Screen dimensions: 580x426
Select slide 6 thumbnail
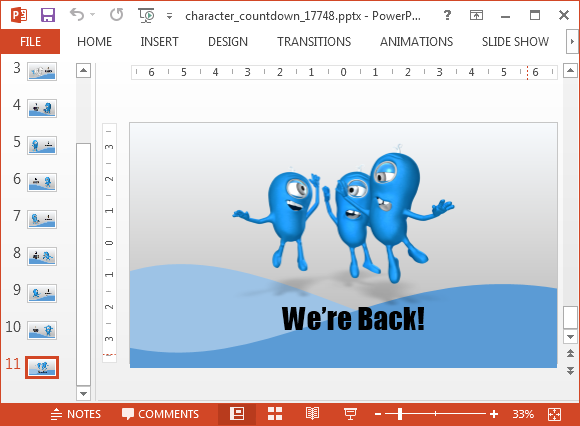pyautogui.click(x=42, y=182)
